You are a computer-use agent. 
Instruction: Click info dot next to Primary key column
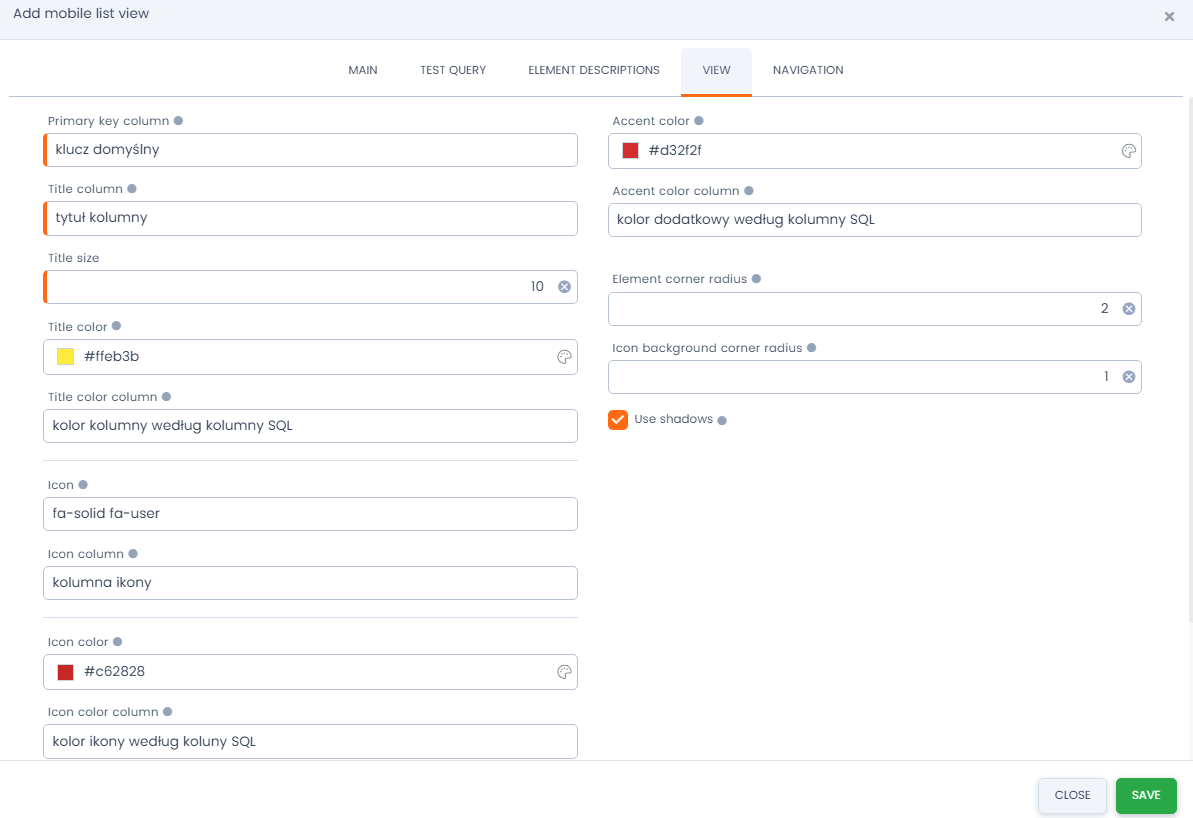178,121
